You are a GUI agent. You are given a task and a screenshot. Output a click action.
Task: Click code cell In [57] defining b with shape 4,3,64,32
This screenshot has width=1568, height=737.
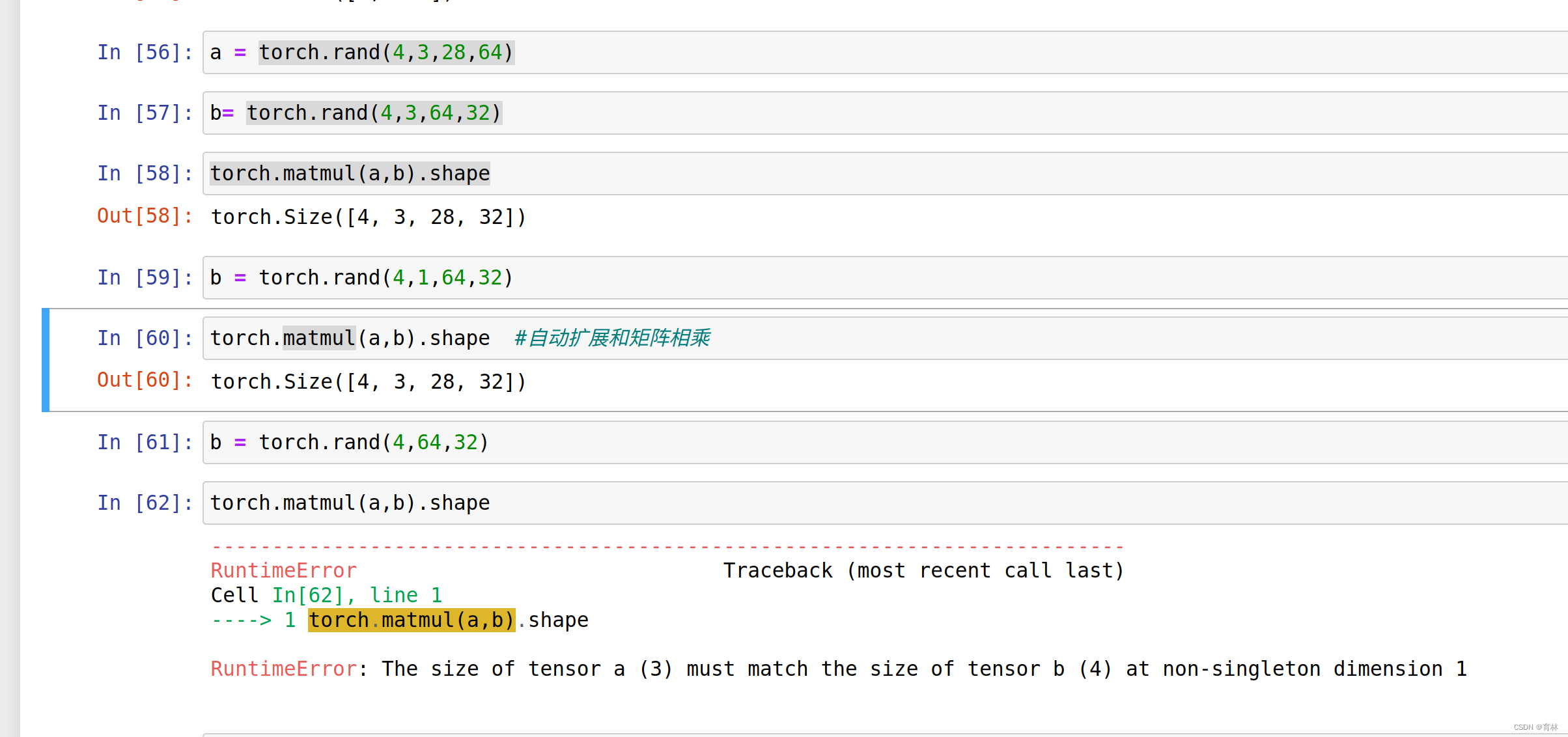point(886,113)
